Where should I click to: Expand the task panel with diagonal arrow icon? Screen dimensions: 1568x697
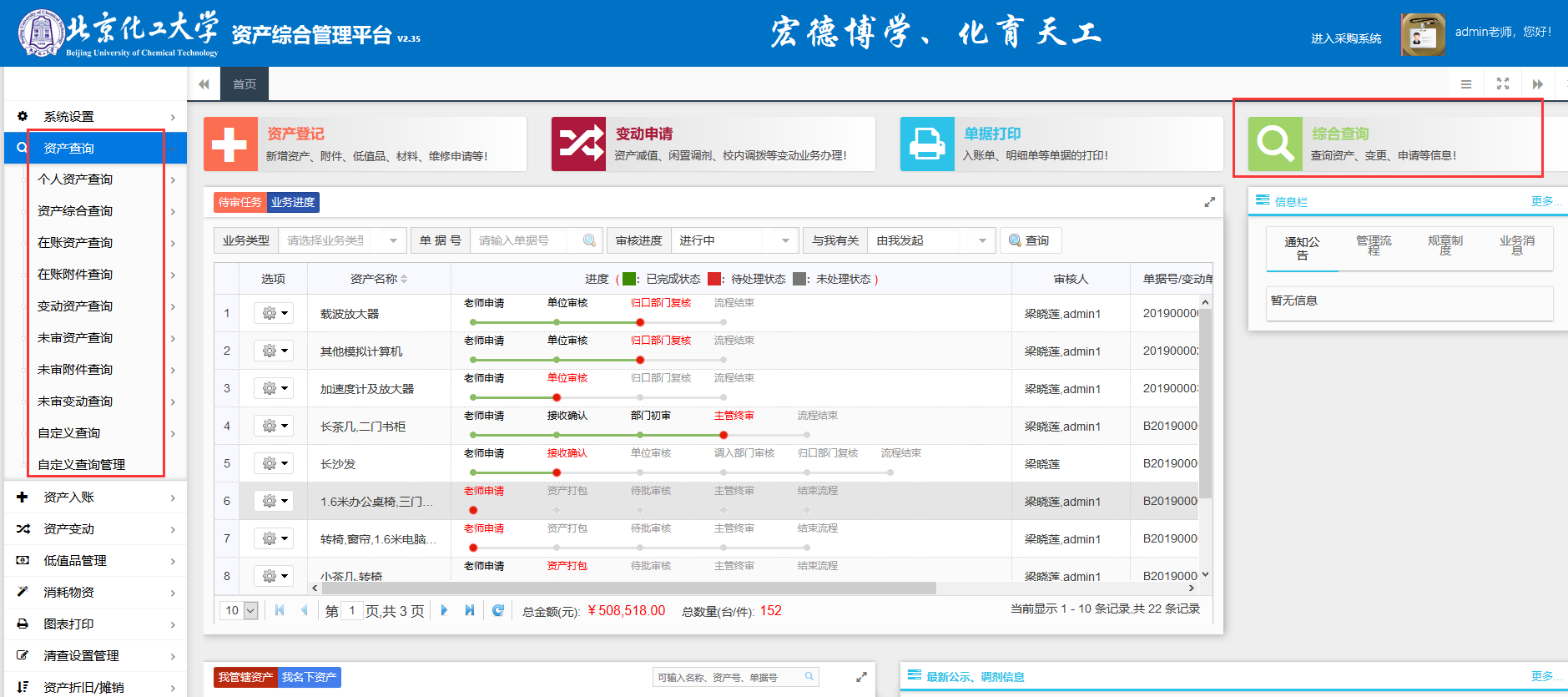coord(1209,202)
